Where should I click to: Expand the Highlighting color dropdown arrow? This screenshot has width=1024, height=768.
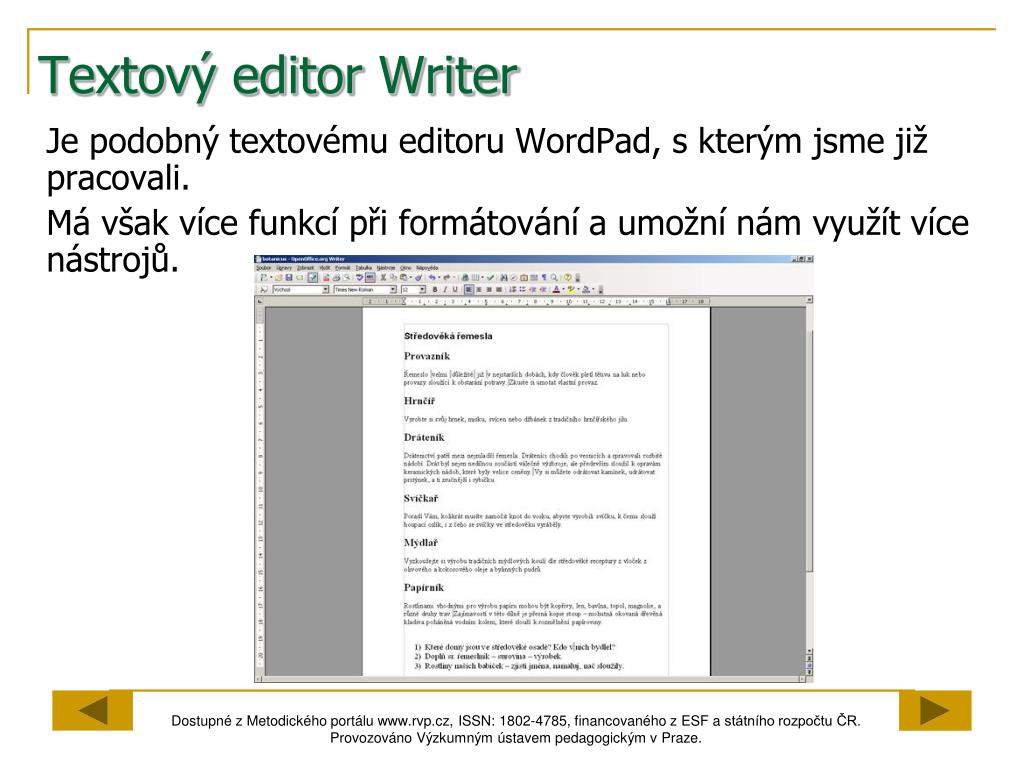click(579, 289)
